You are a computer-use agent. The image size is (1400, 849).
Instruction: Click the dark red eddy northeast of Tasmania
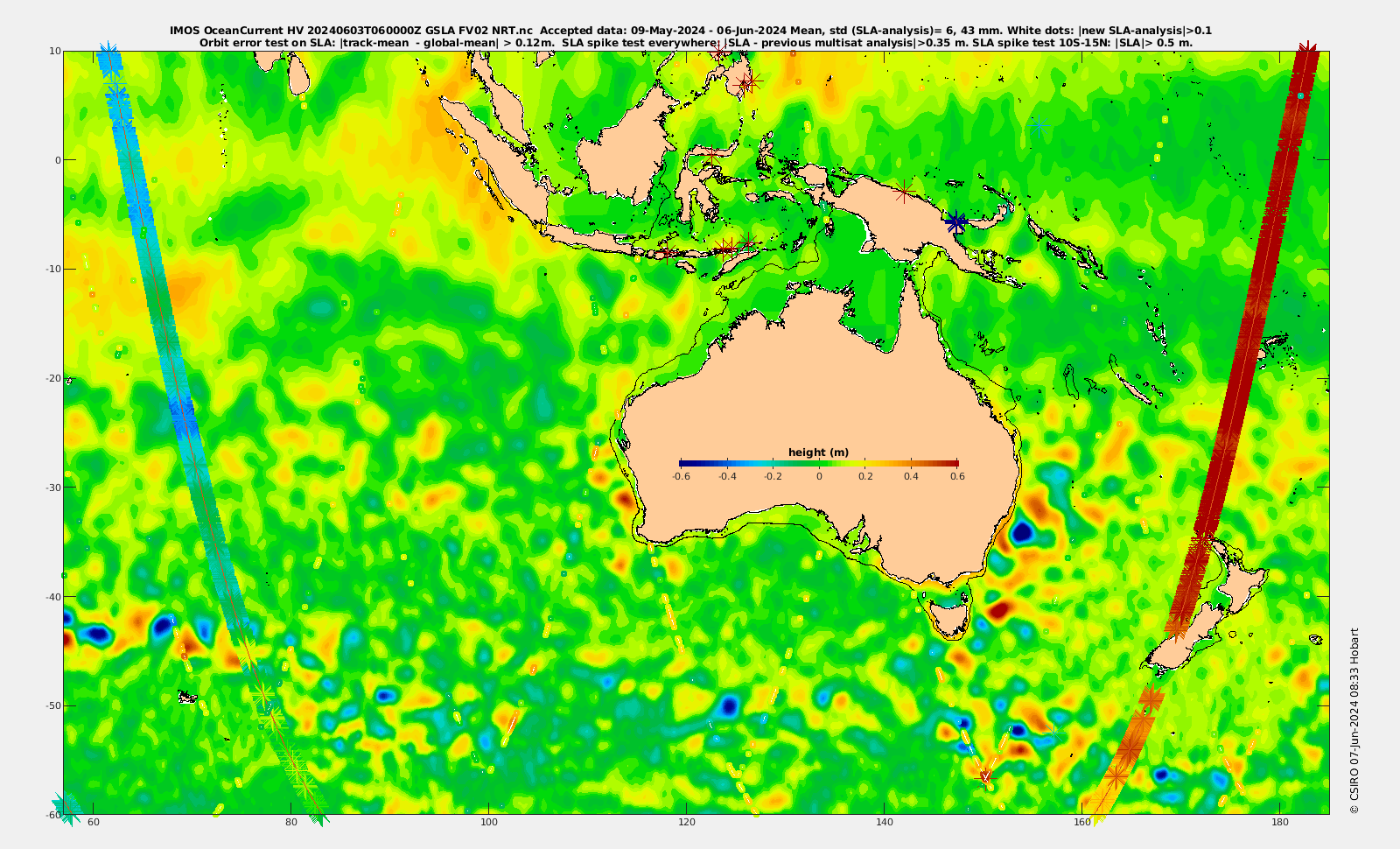coord(999,608)
